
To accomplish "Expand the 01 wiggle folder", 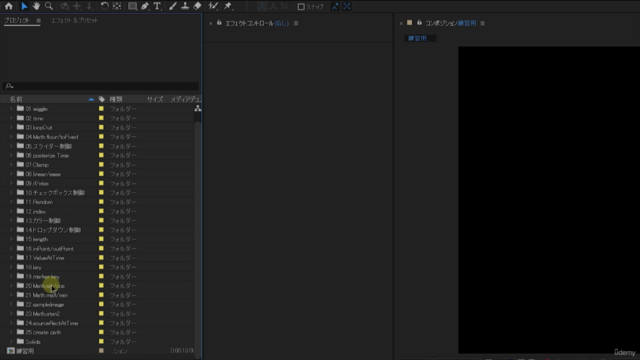I will [11, 109].
